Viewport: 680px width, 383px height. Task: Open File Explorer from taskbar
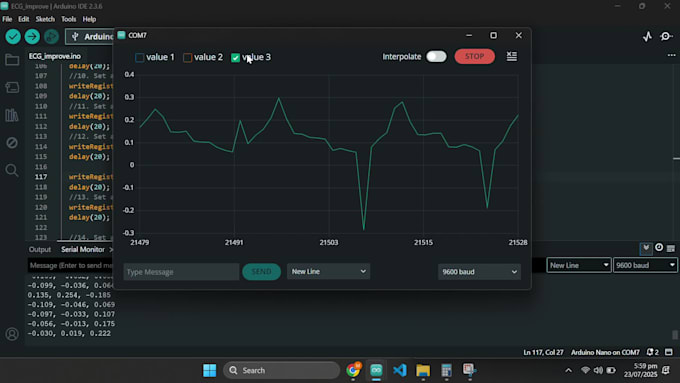pos(423,370)
